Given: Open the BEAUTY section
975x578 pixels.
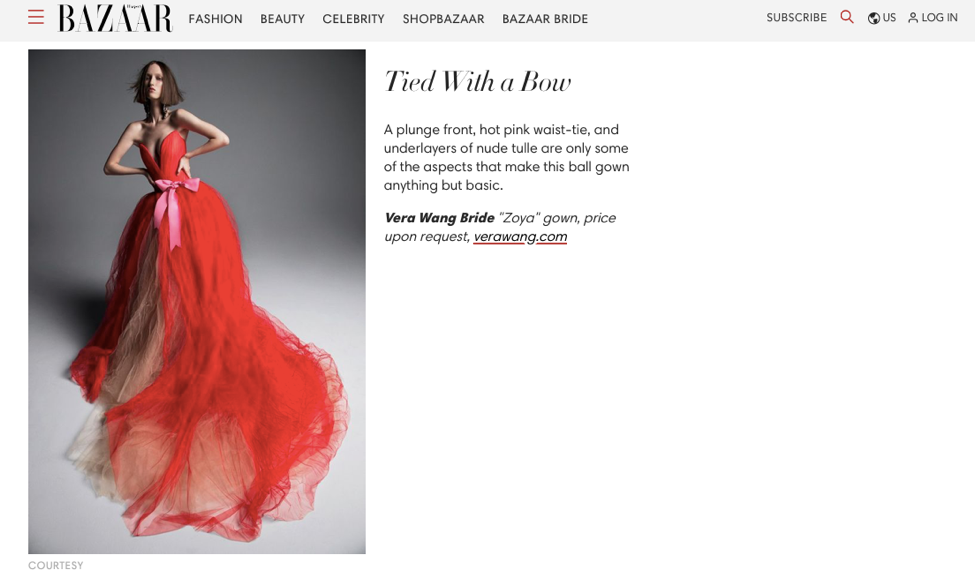Looking at the screenshot, I should click(x=282, y=19).
